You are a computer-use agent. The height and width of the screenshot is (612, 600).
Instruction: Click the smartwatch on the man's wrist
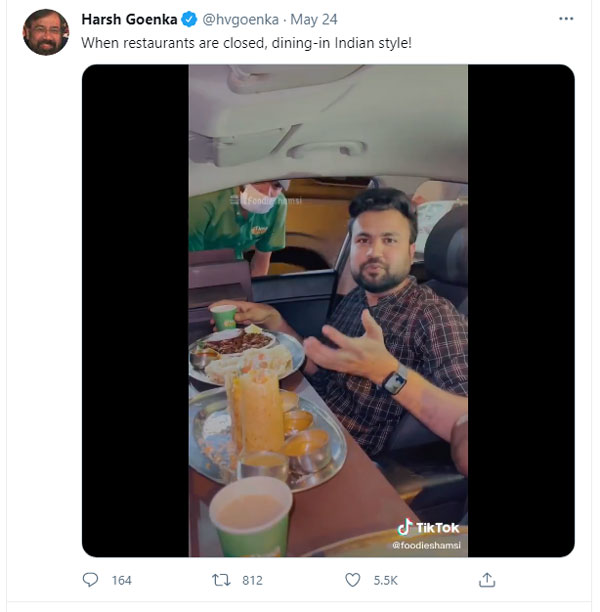point(394,381)
